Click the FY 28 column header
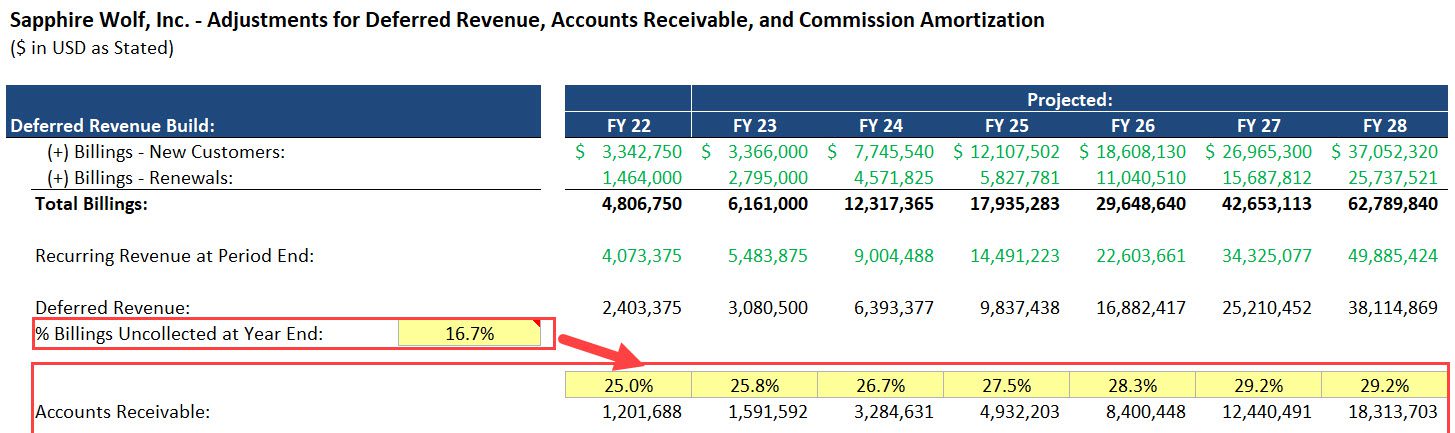 pyautogui.click(x=1384, y=126)
